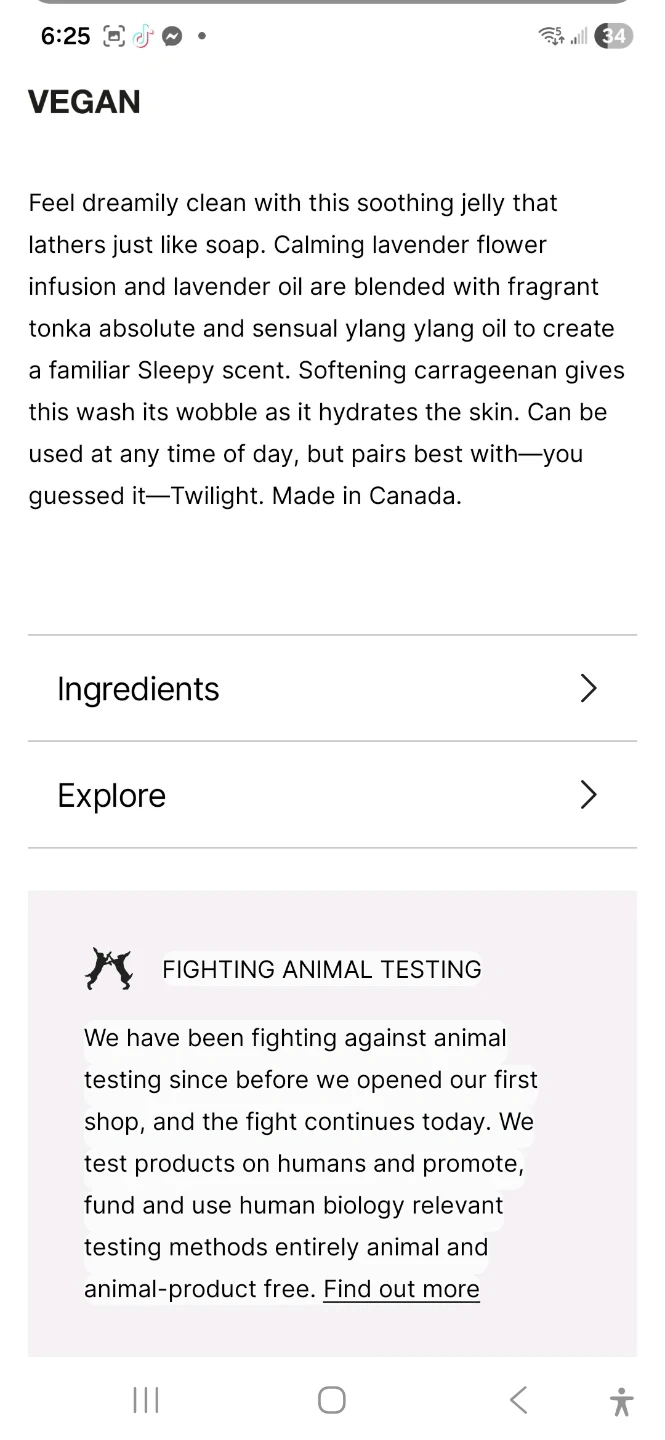Tap the Wi-Fi status icon

(551, 37)
